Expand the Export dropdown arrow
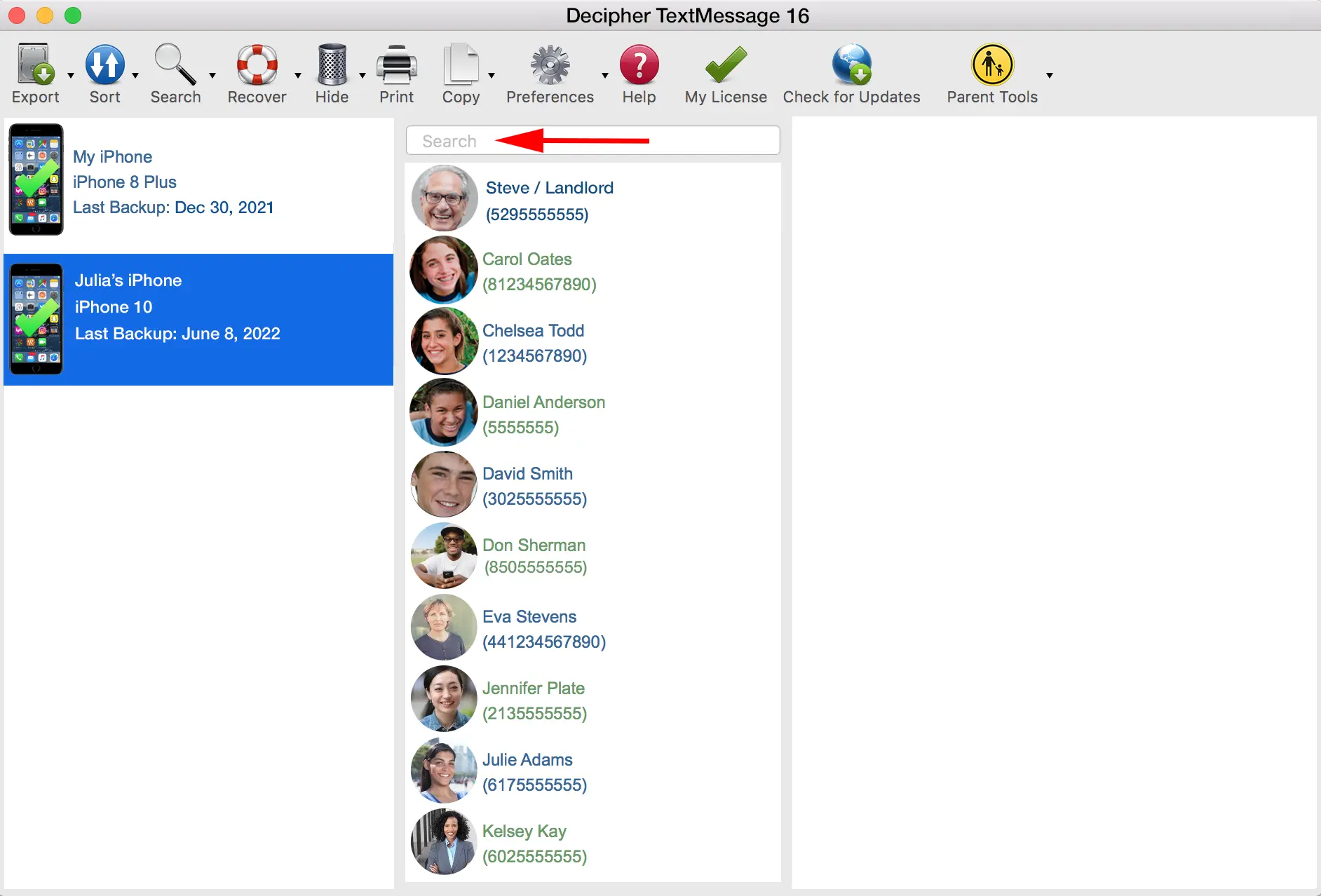Viewport: 1321px width, 896px height. [x=71, y=75]
